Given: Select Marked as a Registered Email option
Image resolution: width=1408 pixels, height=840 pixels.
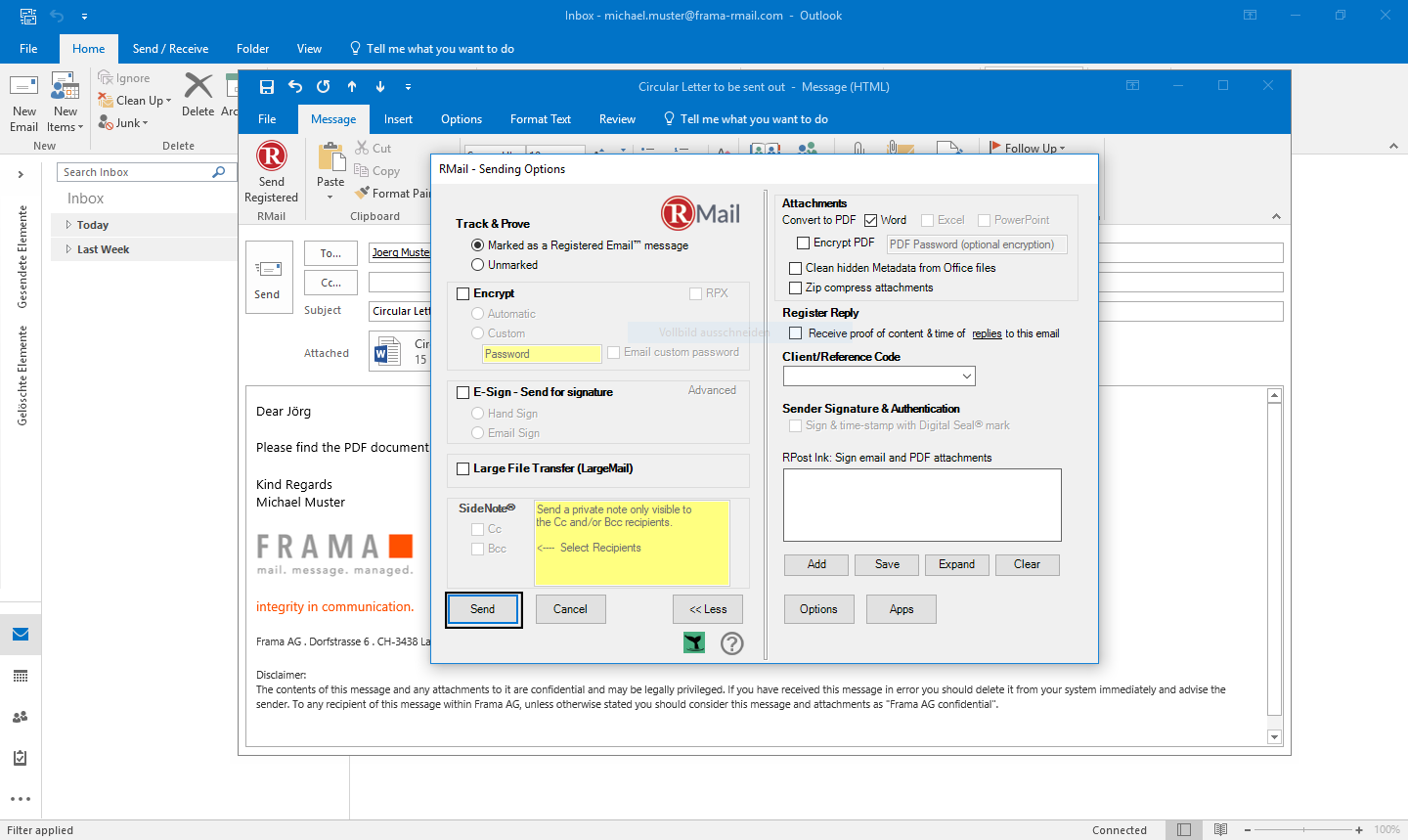Looking at the screenshot, I should coord(478,245).
